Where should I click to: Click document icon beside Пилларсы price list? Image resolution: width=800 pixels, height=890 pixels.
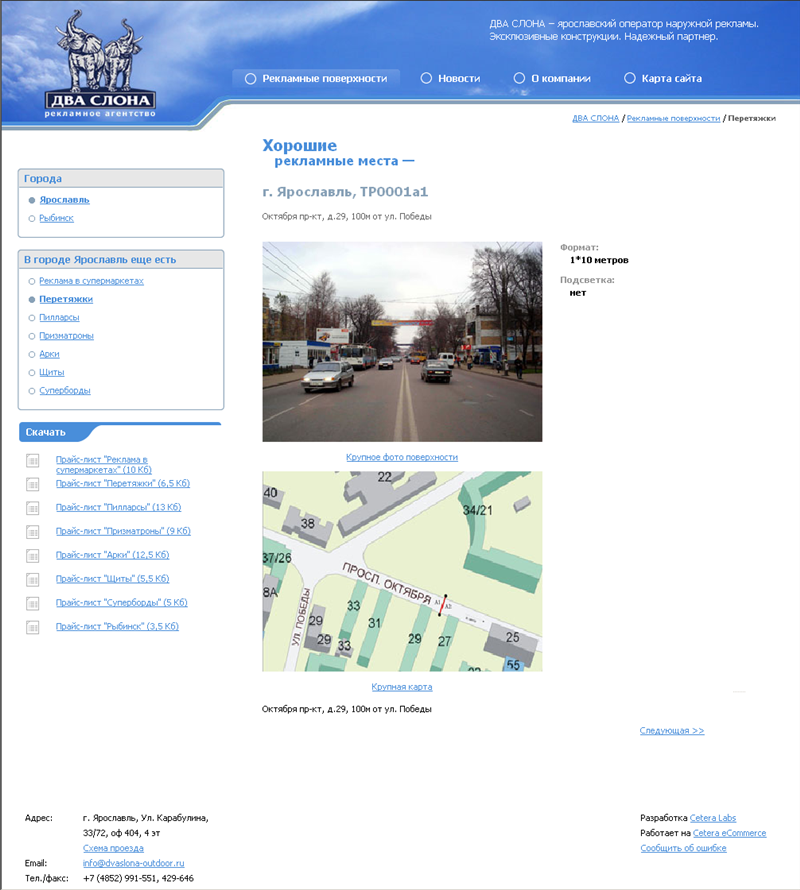pos(33,508)
